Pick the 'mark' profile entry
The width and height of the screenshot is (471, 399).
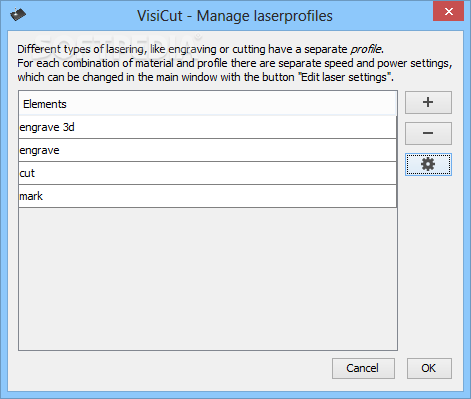[x=208, y=196]
